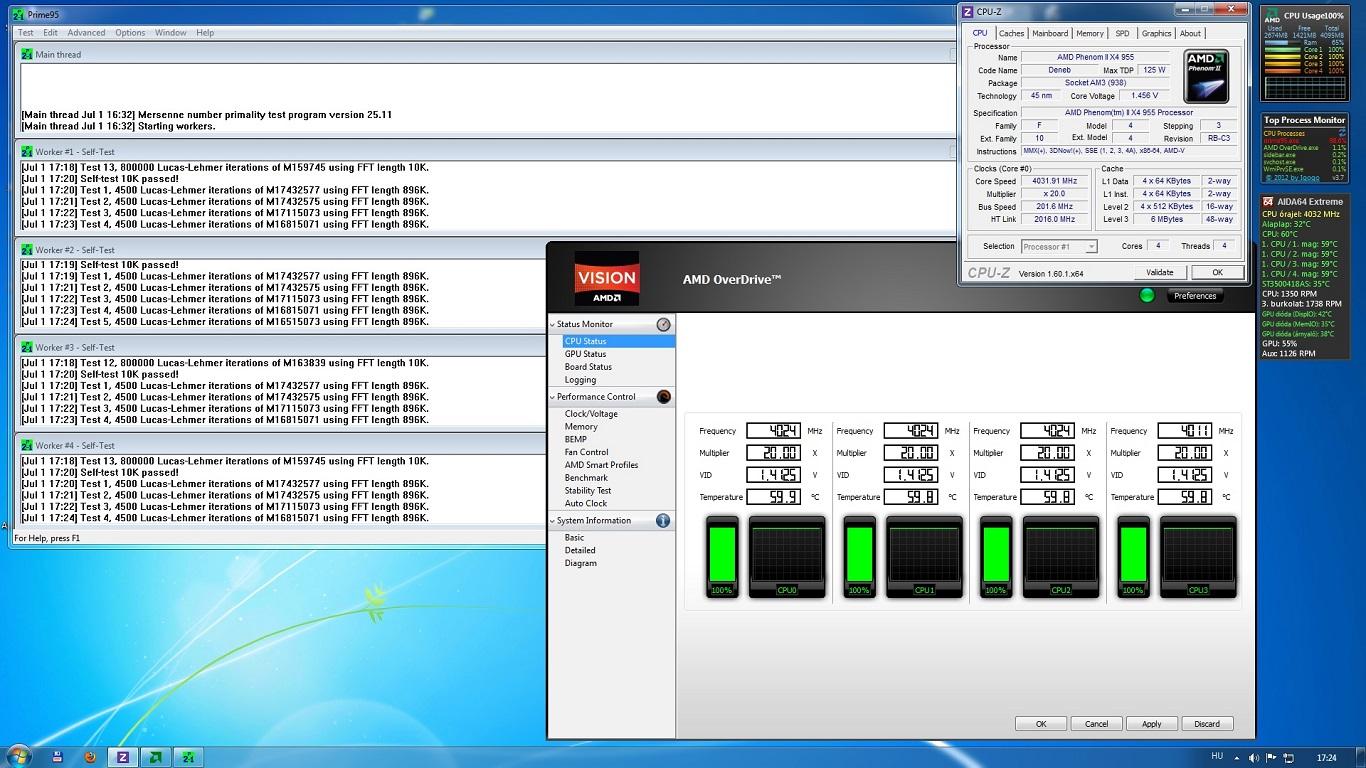Click the AMD Vision logo in OverDrive

[x=607, y=279]
